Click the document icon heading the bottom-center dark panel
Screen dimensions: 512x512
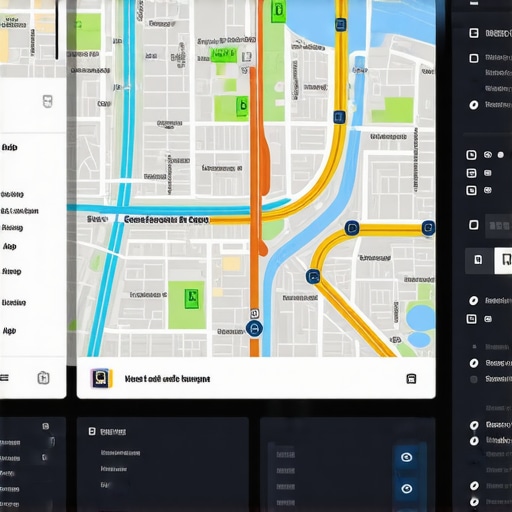point(92,431)
